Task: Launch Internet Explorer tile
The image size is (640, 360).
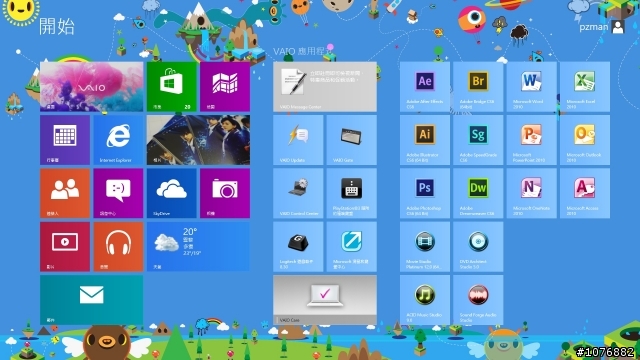Action: click(x=118, y=140)
